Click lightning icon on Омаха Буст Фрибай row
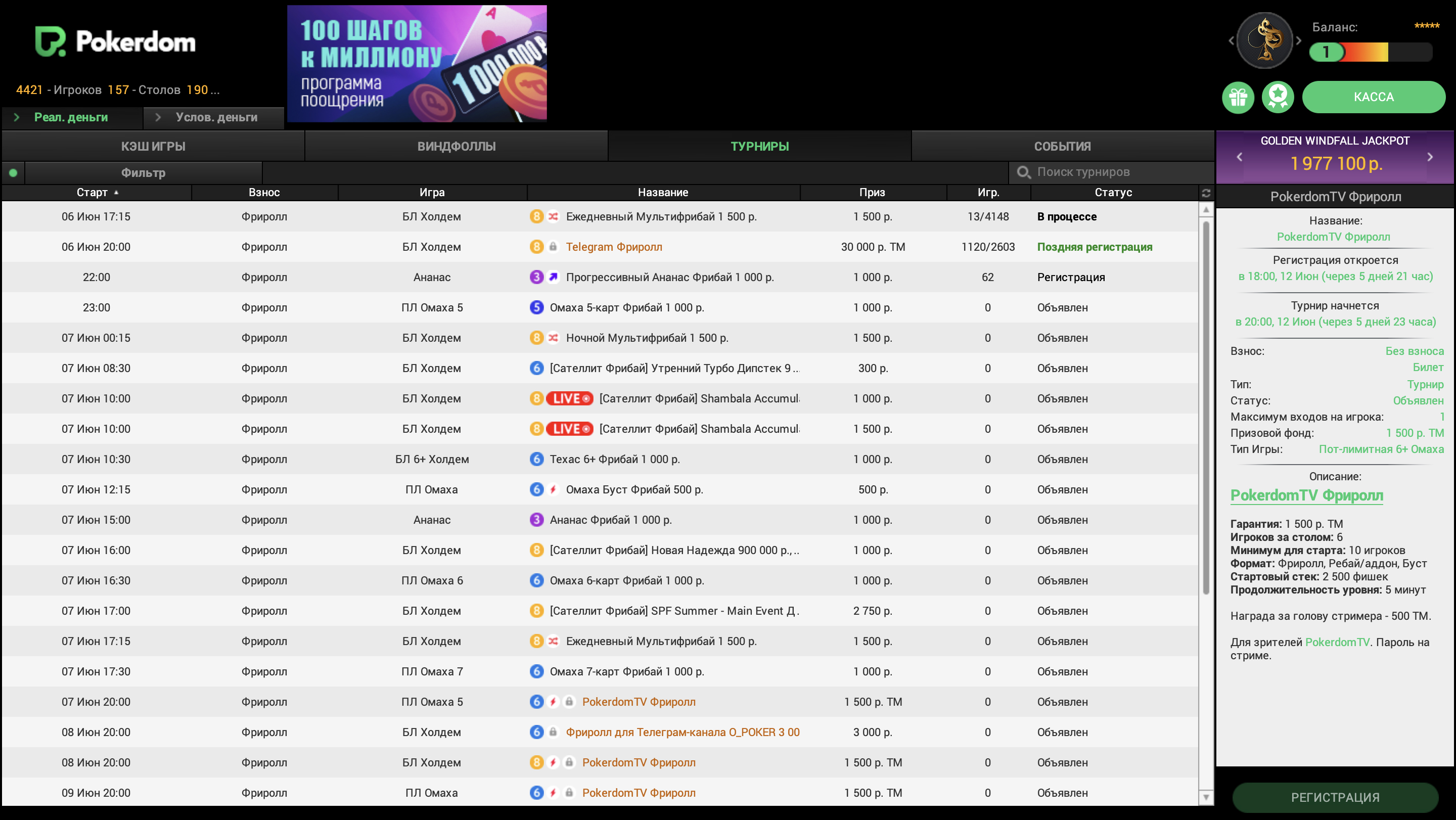Viewport: 1456px width, 820px height. (x=554, y=489)
